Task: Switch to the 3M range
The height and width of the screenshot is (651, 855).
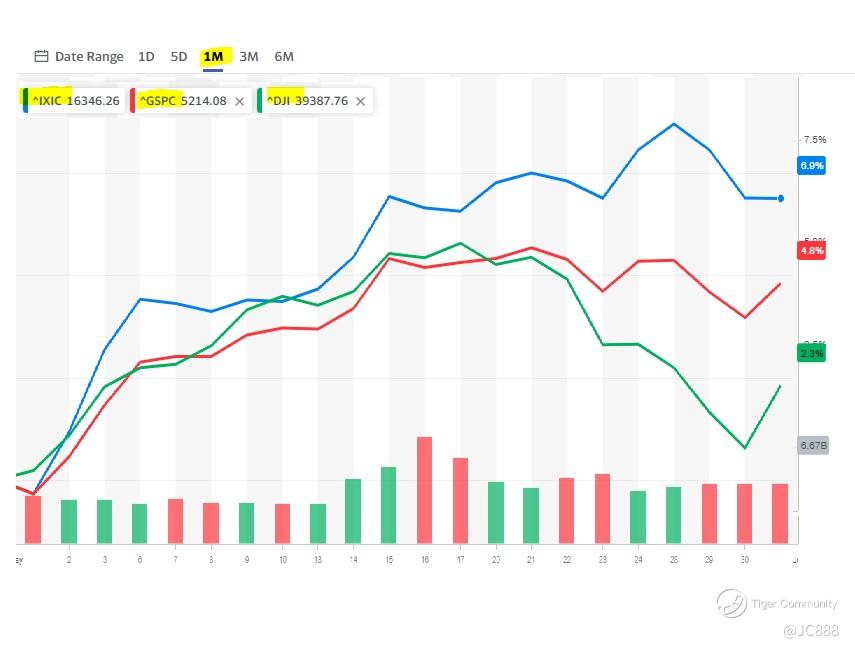Action: click(x=249, y=57)
